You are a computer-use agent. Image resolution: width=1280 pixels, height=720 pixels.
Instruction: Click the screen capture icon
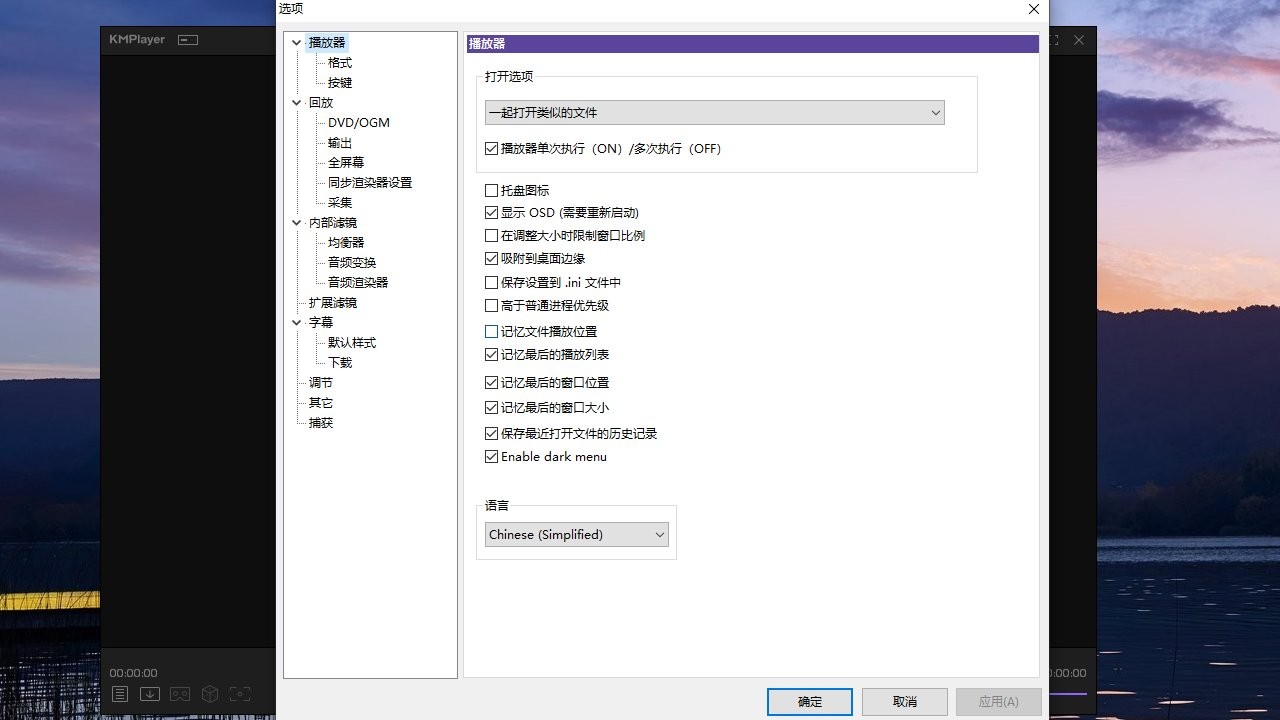tap(239, 693)
